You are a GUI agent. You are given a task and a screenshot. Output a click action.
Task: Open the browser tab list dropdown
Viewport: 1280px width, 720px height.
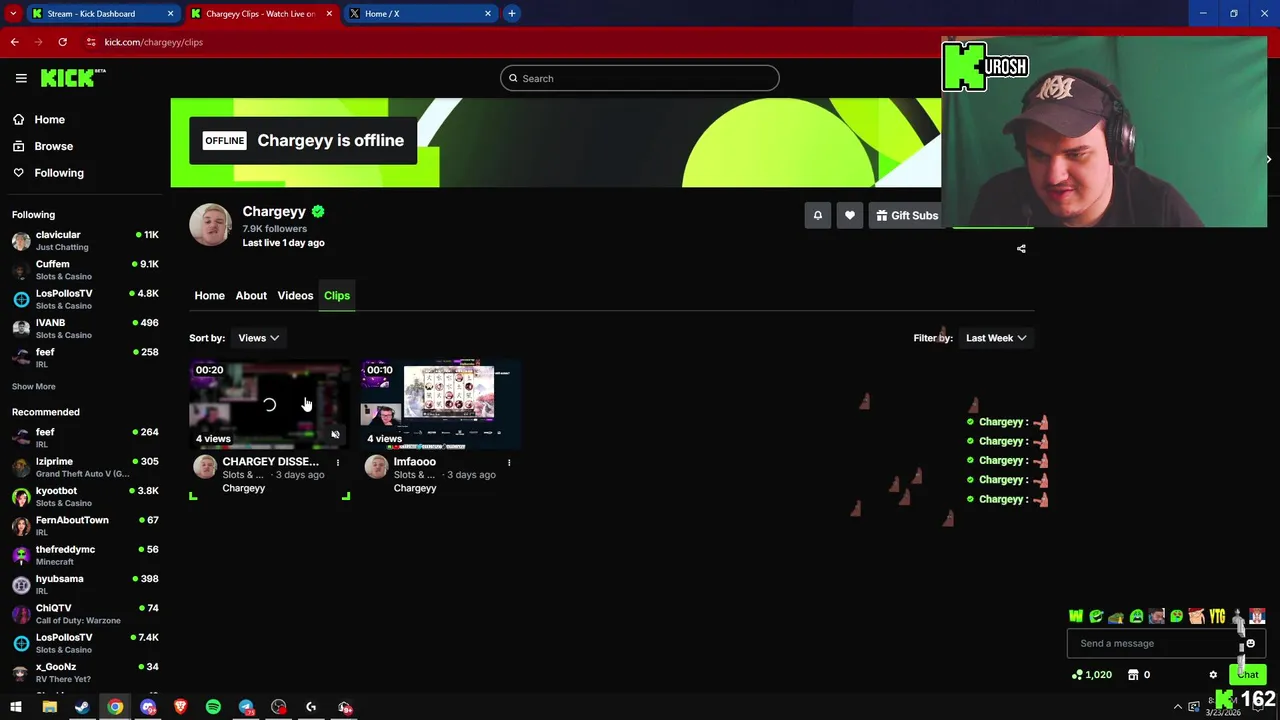[x=13, y=14]
